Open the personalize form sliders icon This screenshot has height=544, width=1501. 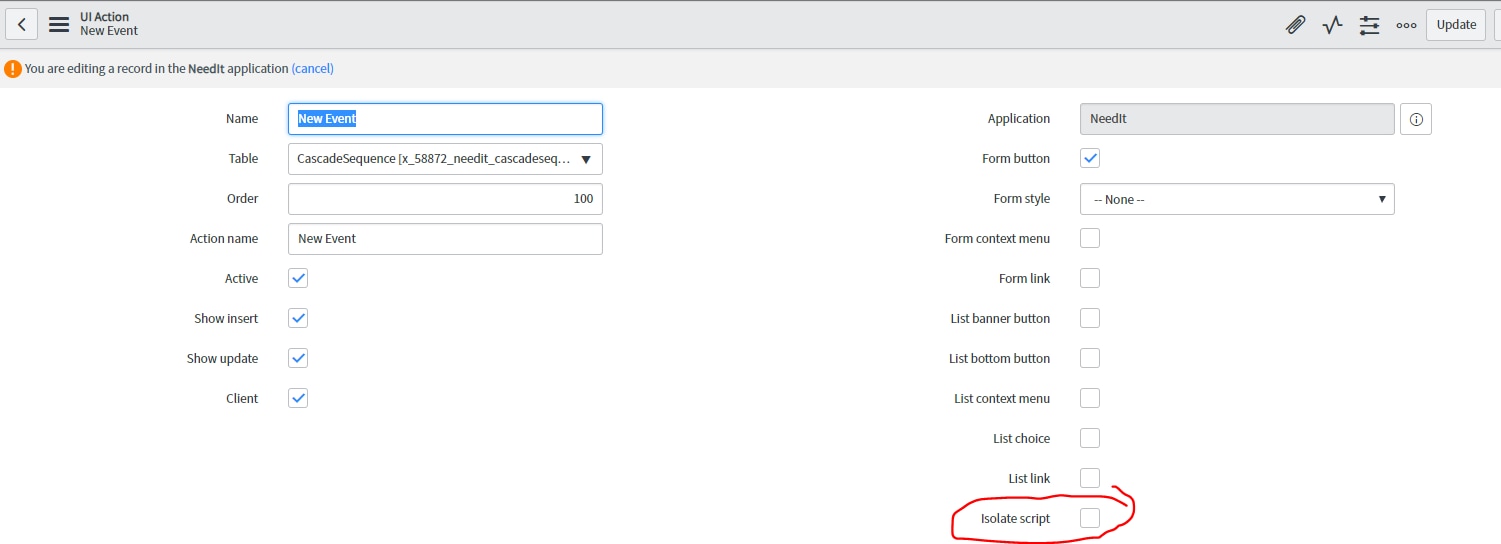pyautogui.click(x=1369, y=25)
